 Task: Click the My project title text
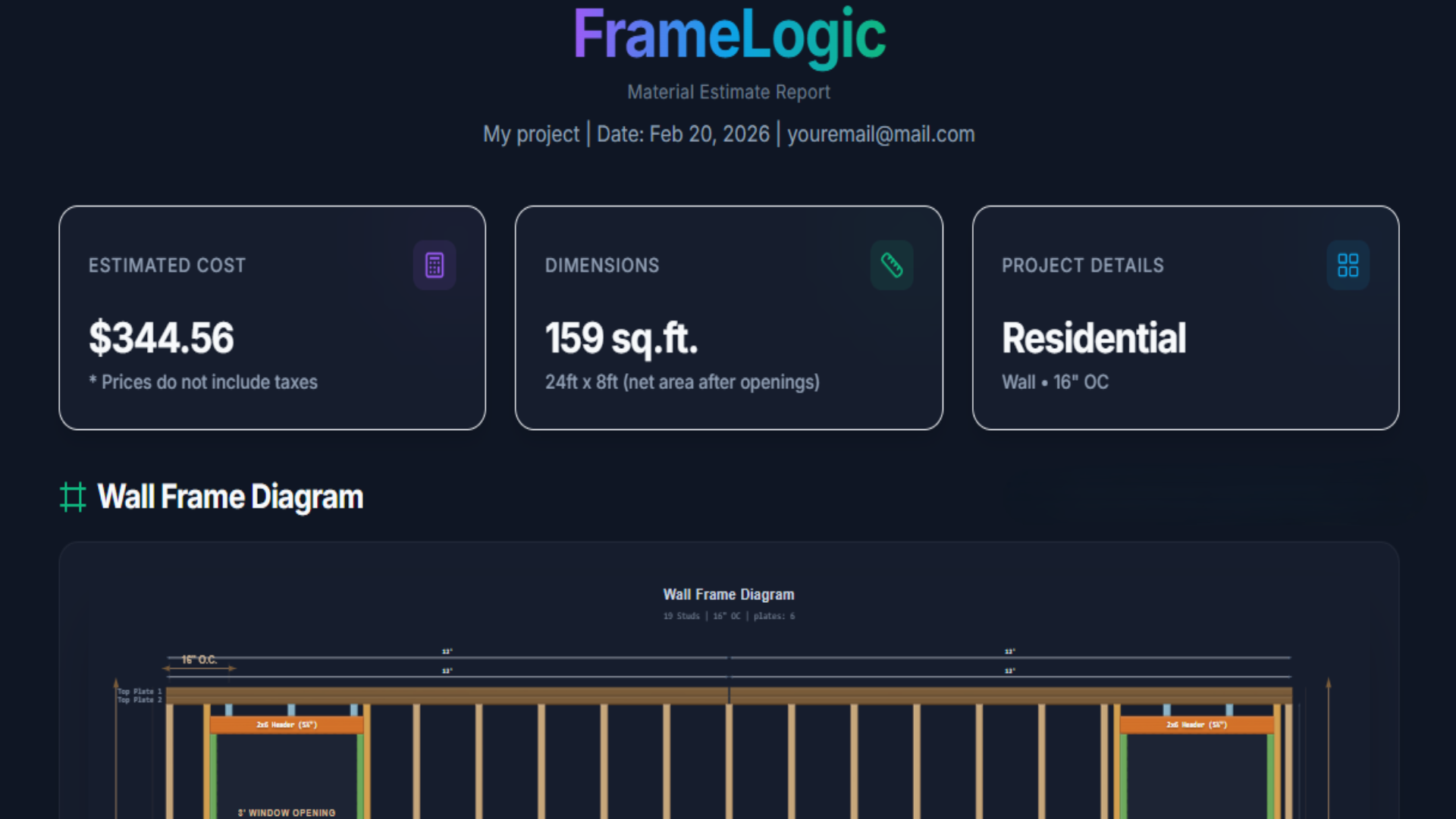point(531,133)
